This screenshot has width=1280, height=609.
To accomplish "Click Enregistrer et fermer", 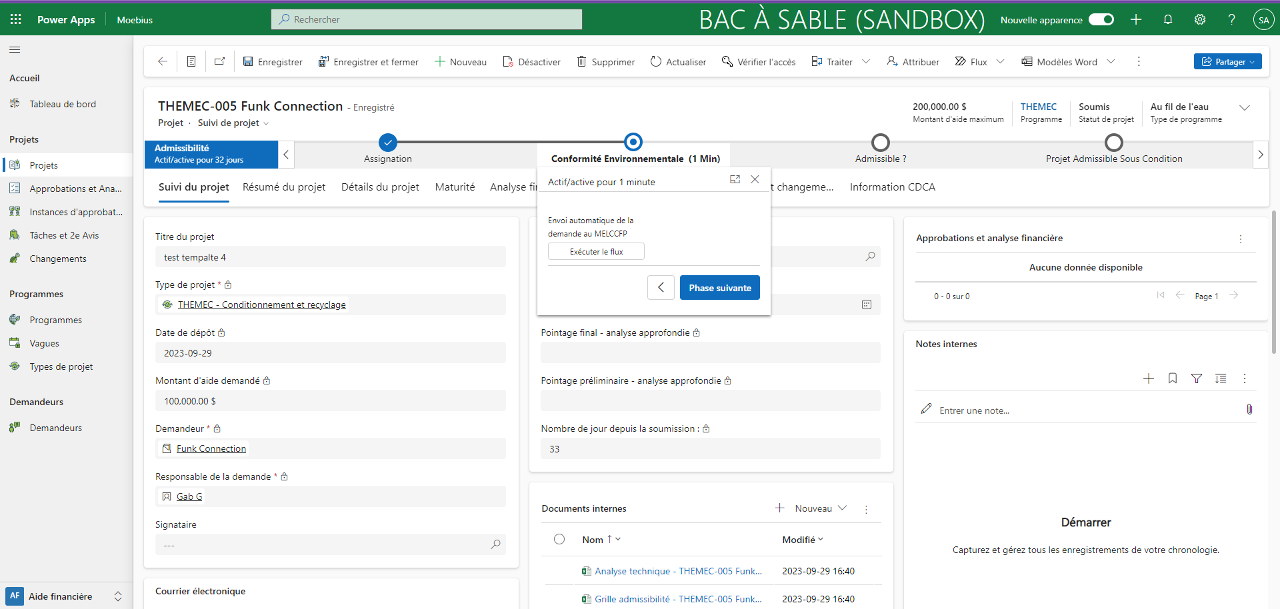I will 368,62.
